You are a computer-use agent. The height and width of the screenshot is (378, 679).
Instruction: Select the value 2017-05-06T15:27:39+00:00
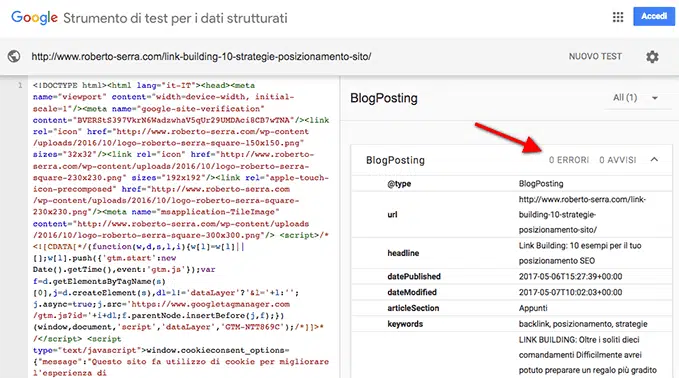click(x=570, y=276)
